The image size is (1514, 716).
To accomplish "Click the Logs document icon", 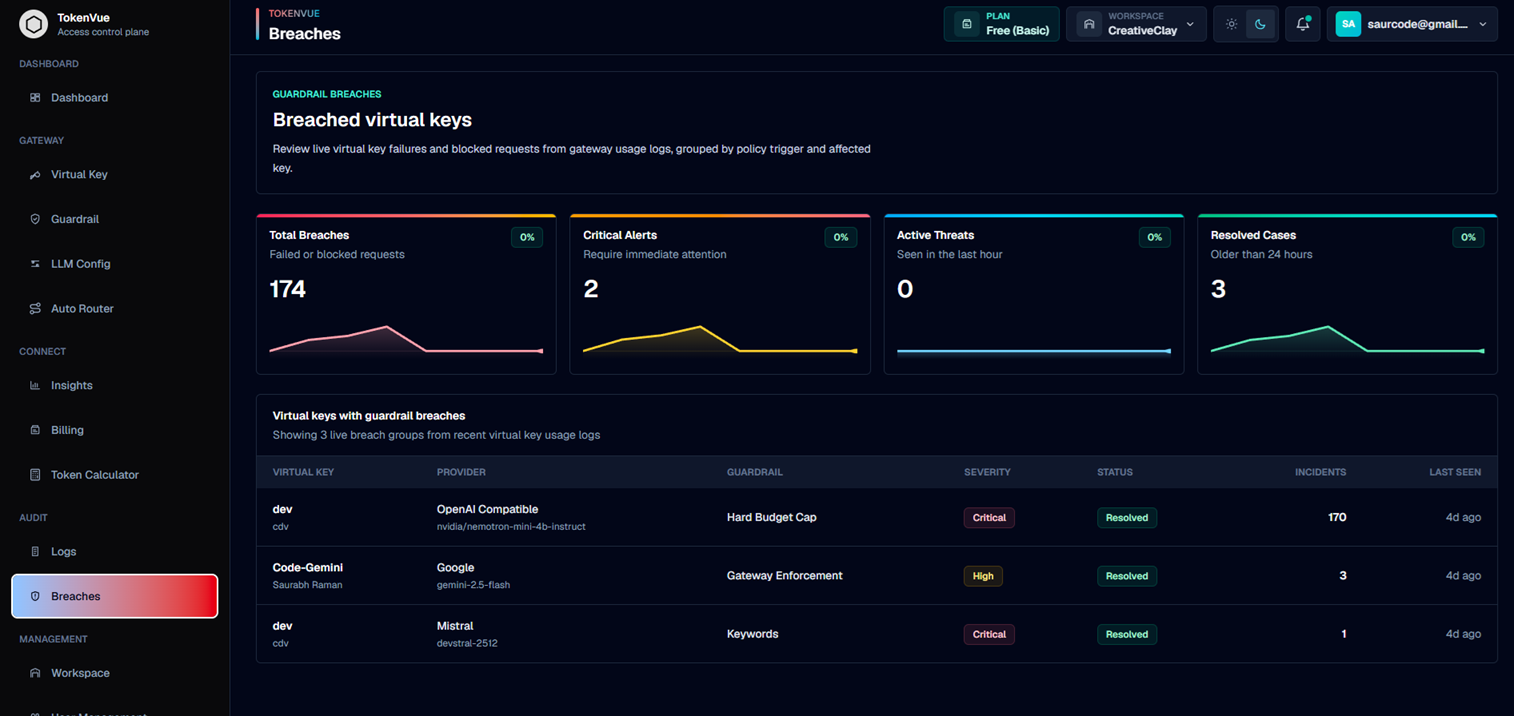I will [35, 552].
